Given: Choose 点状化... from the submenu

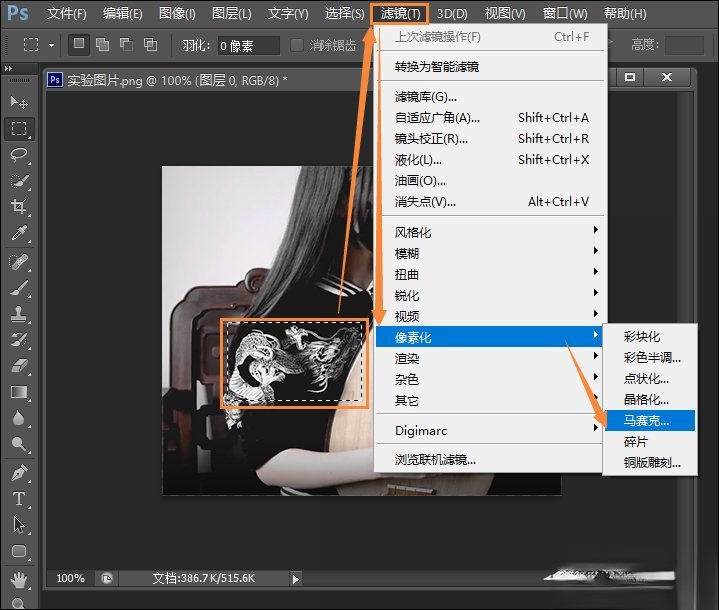Looking at the screenshot, I should [x=650, y=378].
